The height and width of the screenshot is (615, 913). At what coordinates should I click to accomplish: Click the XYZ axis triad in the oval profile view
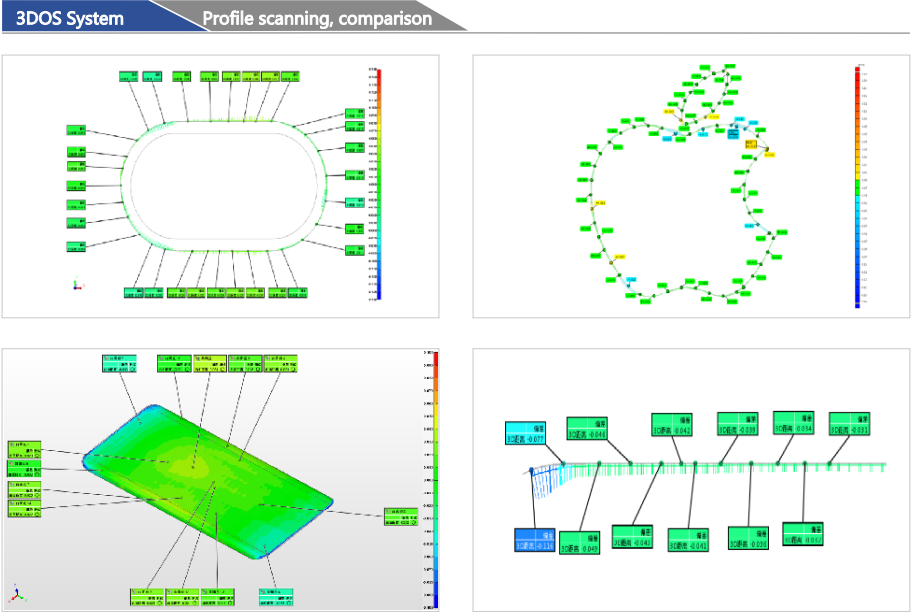[x=77, y=285]
